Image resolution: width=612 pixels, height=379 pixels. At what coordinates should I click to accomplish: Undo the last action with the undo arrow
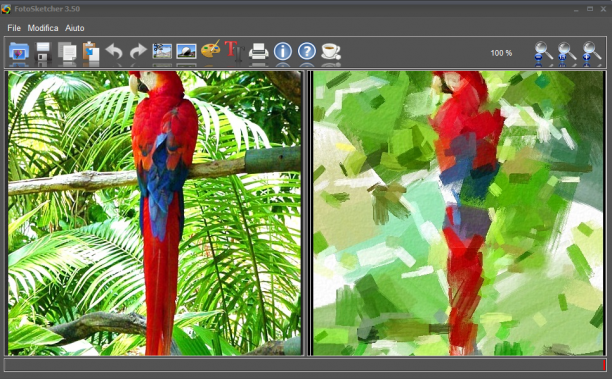point(114,52)
